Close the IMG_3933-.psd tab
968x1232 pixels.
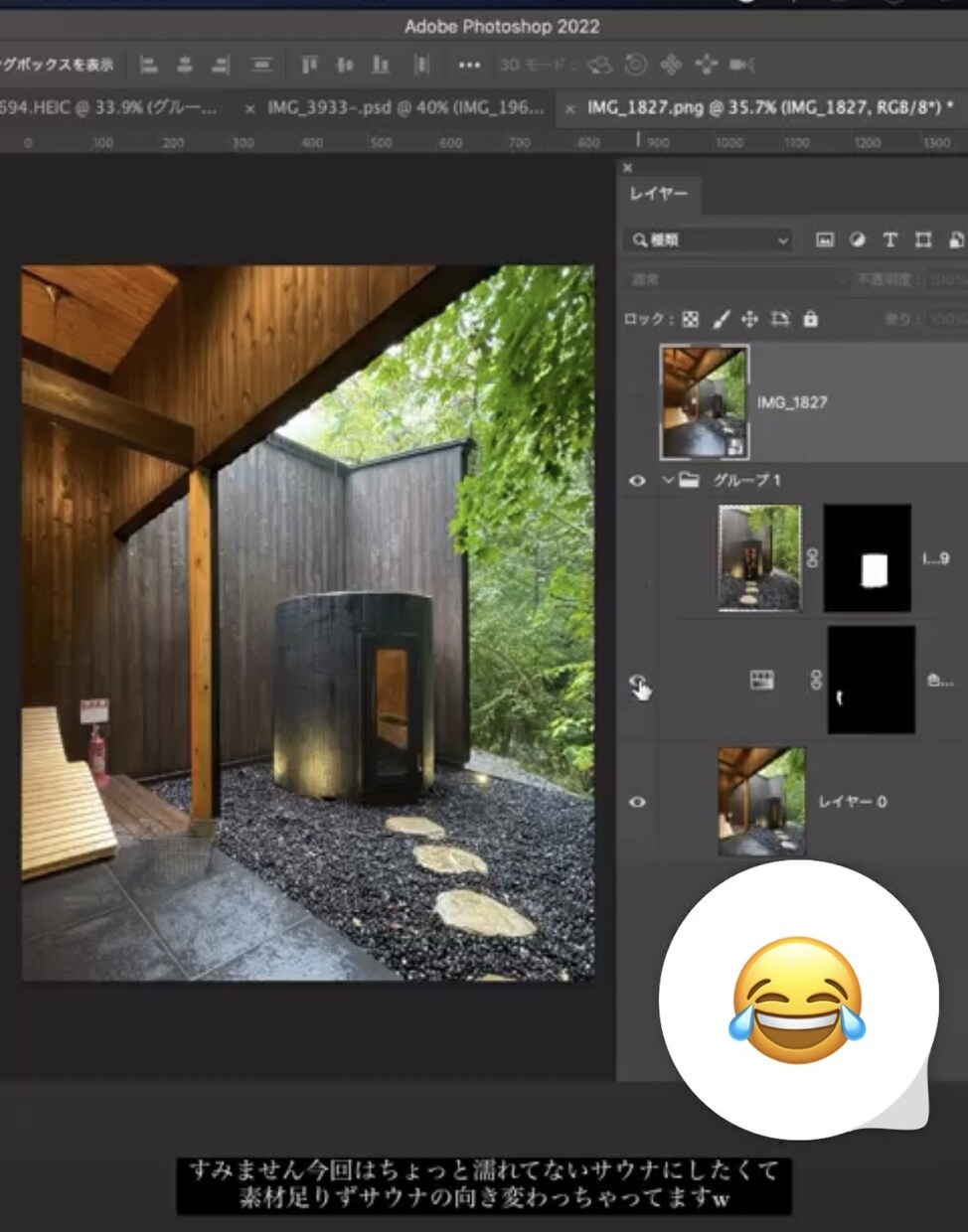tap(249, 108)
